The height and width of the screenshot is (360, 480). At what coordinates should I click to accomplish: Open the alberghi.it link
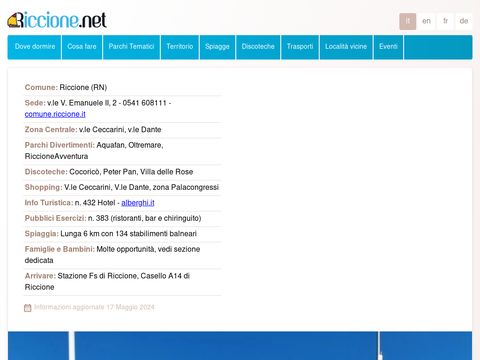[x=138, y=203]
